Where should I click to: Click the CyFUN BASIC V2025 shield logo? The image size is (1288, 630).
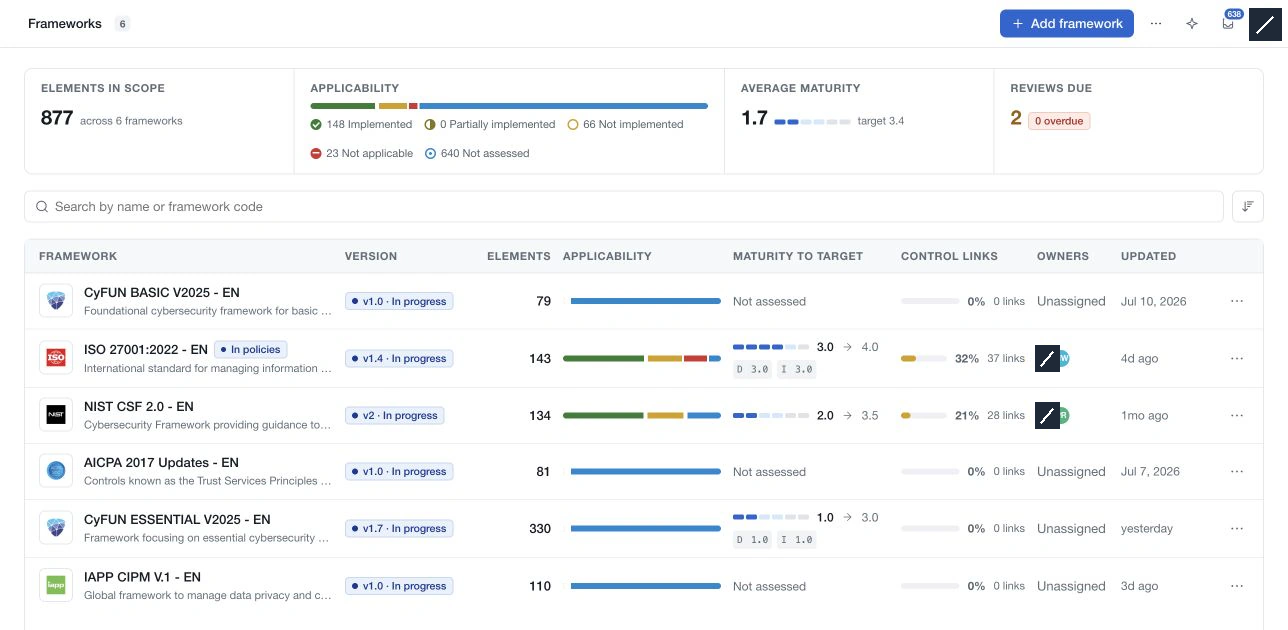click(56, 301)
